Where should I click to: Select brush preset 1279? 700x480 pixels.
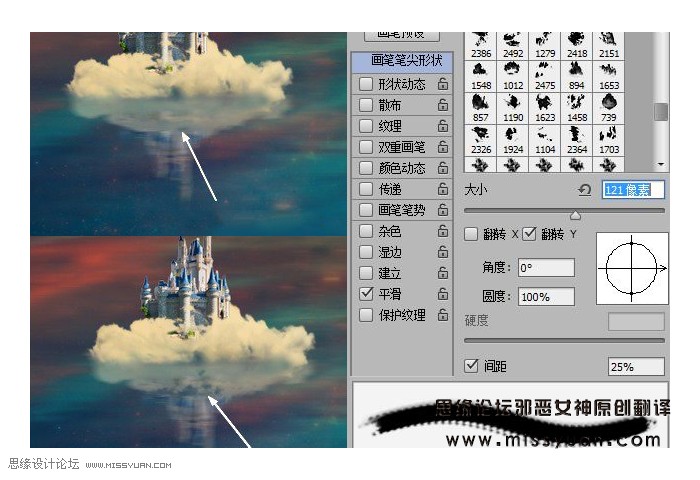coord(545,45)
